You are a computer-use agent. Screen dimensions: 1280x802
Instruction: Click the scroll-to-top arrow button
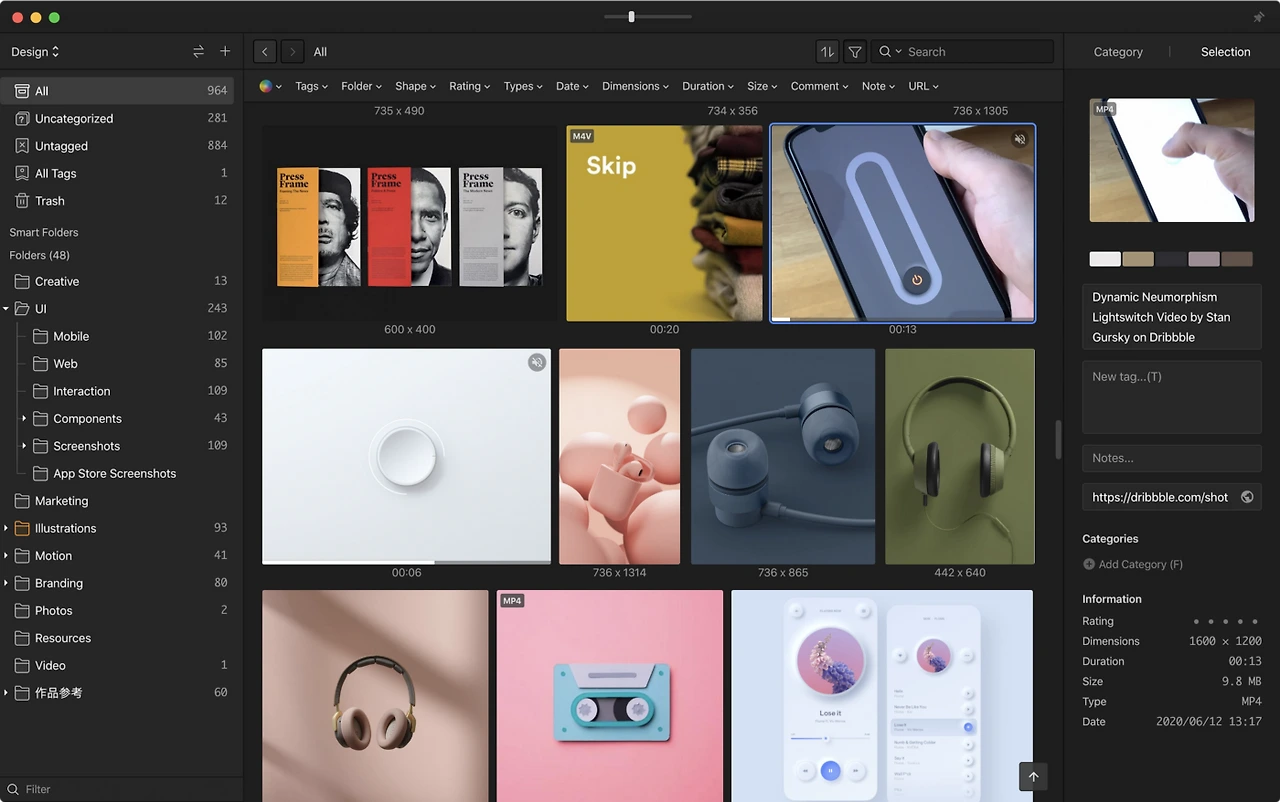point(1033,776)
